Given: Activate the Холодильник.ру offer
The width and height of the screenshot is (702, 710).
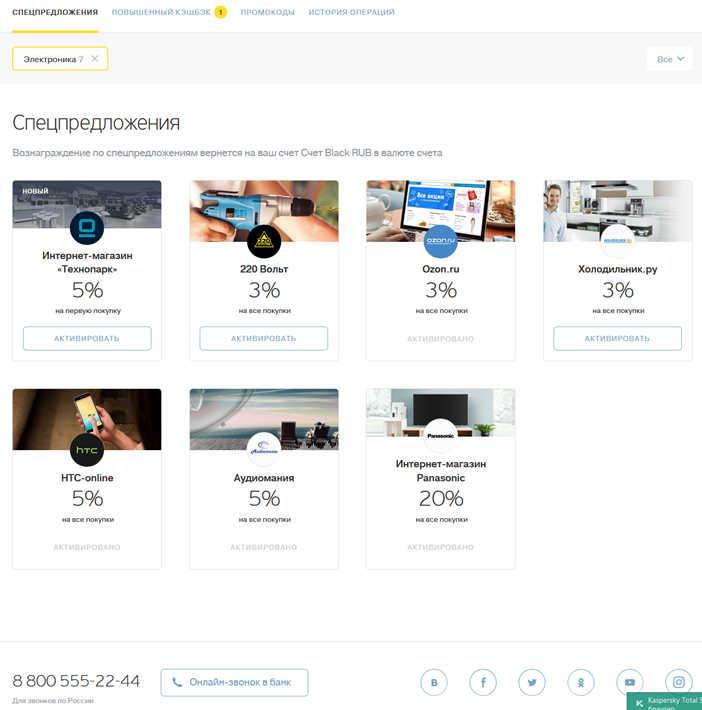Looking at the screenshot, I should [x=617, y=338].
